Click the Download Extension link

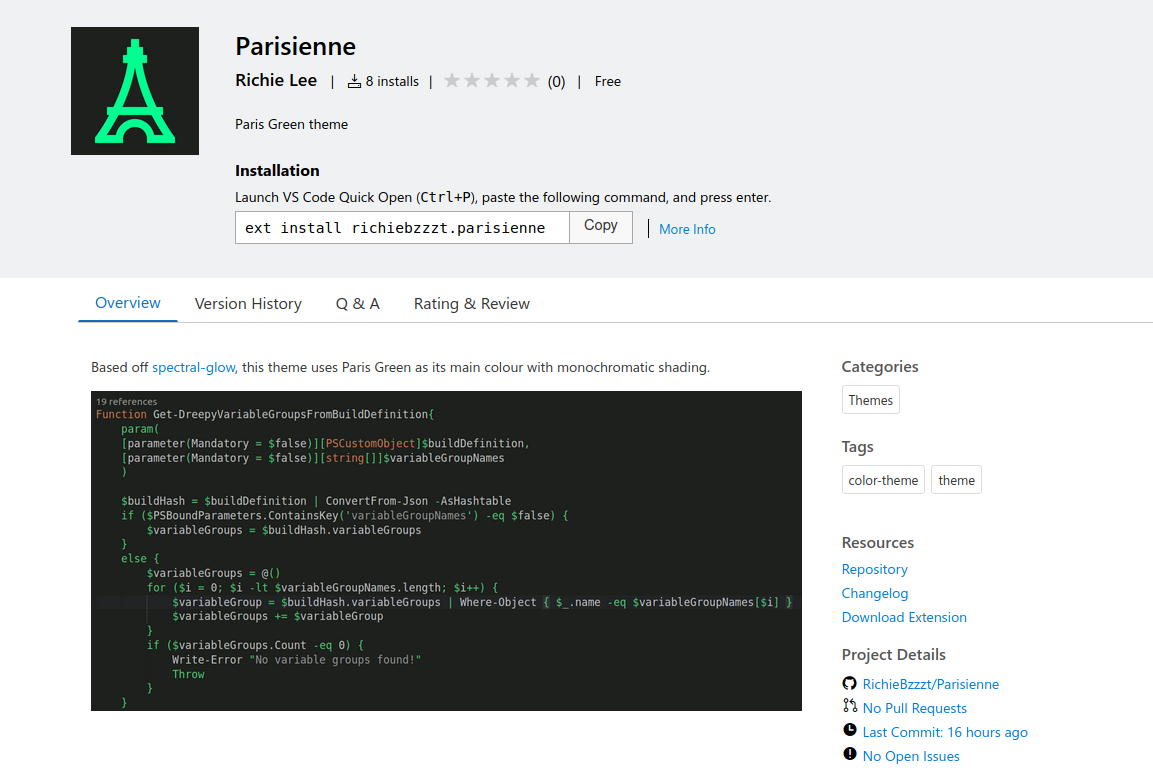click(x=904, y=617)
